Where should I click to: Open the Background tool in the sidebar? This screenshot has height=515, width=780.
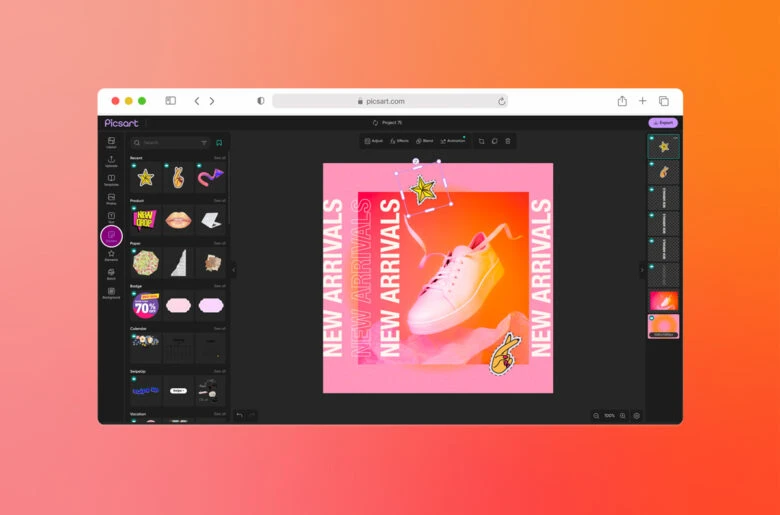[x=111, y=292]
